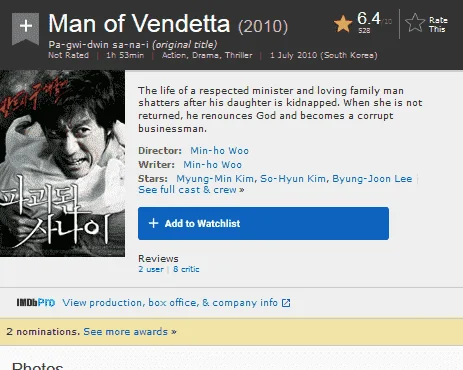Image resolution: width=463 pixels, height=370 pixels.
Task: Expand See full cast & crew
Action: (191, 190)
